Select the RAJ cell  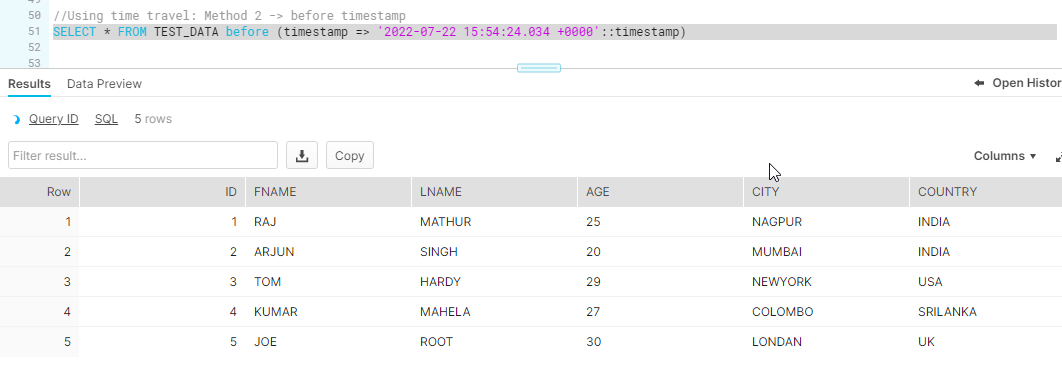pyautogui.click(x=328, y=222)
